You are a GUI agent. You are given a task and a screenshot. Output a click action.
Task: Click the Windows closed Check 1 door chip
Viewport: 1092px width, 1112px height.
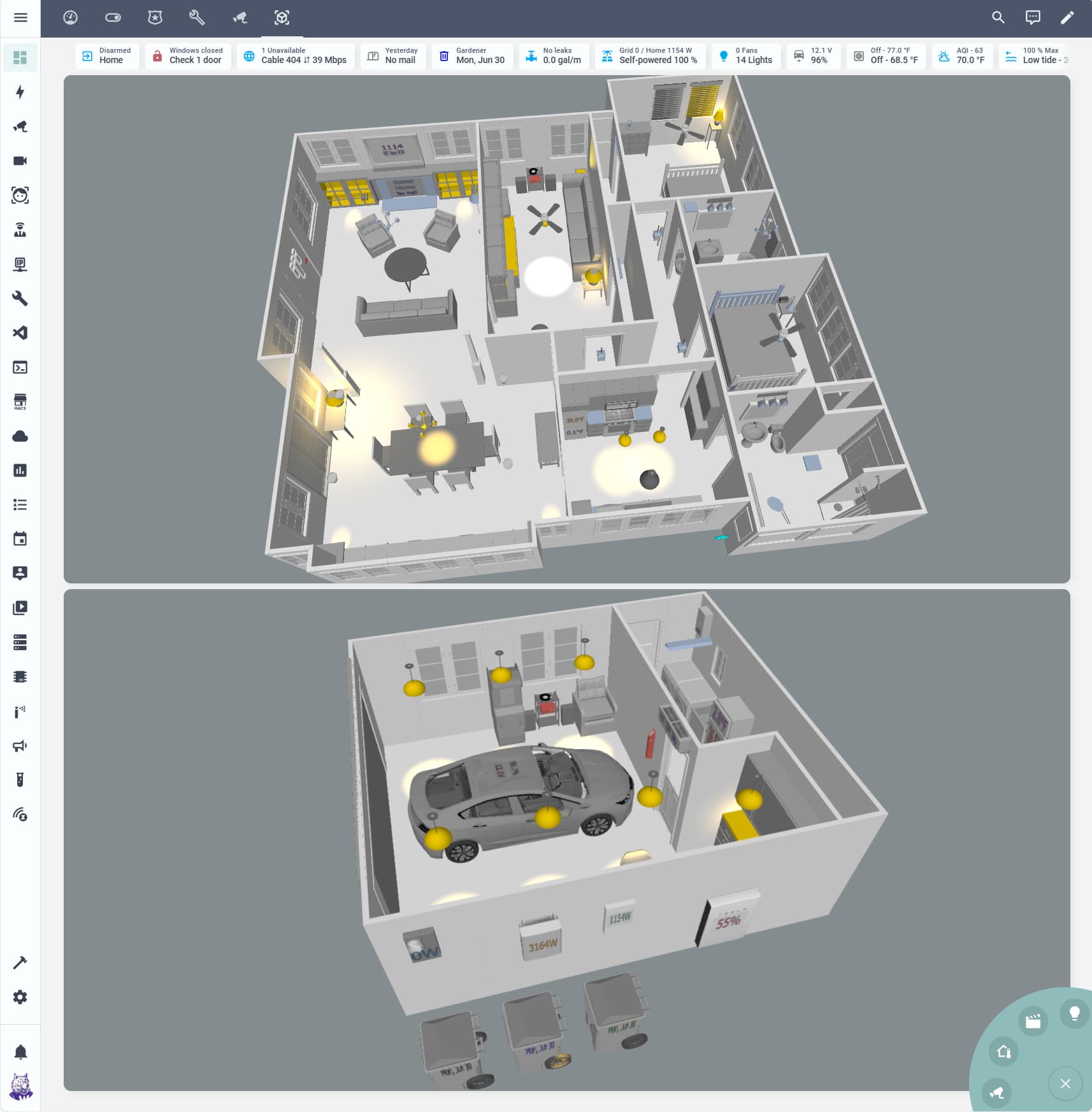click(188, 55)
